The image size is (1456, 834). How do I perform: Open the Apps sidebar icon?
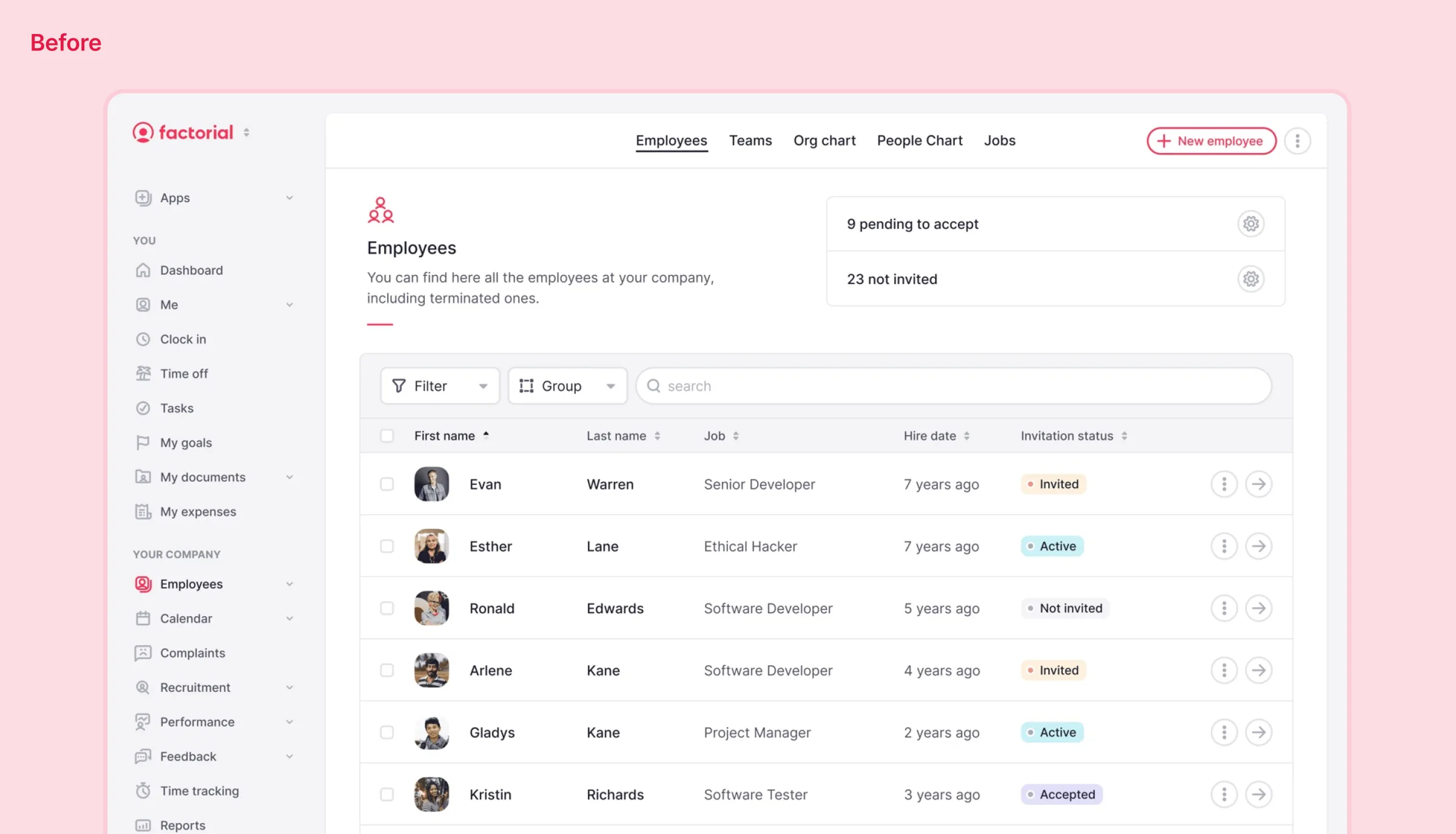tap(143, 198)
